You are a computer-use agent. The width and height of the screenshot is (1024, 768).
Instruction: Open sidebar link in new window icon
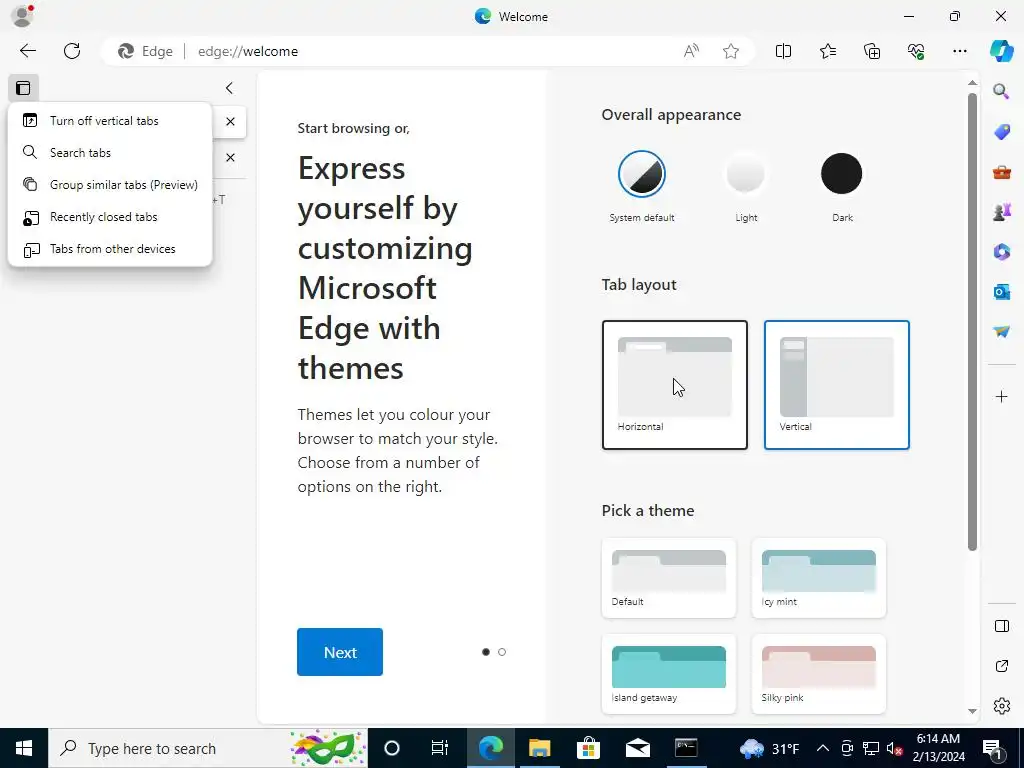pyautogui.click(x=1001, y=666)
